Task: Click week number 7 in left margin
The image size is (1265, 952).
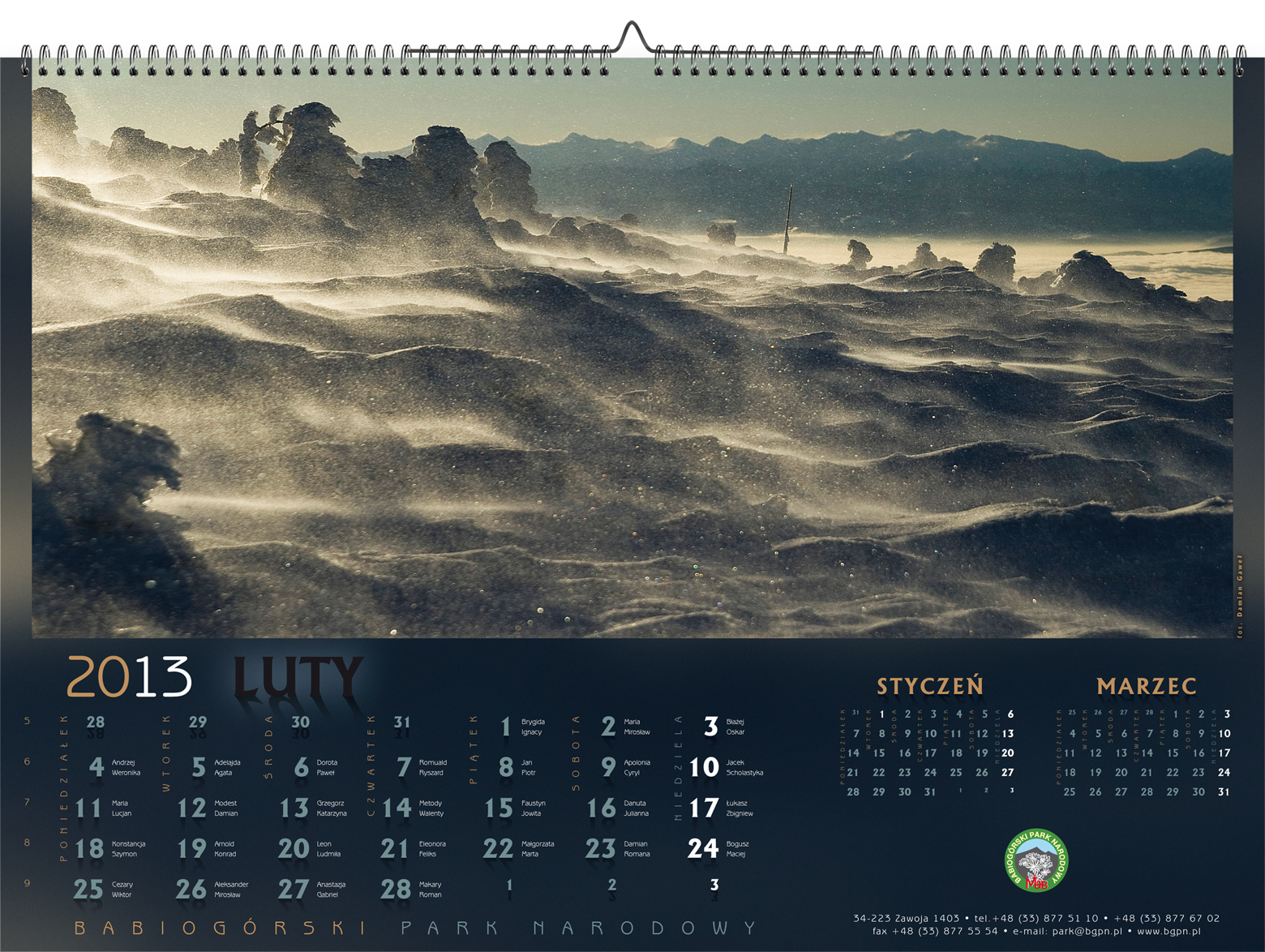Action: tap(27, 802)
